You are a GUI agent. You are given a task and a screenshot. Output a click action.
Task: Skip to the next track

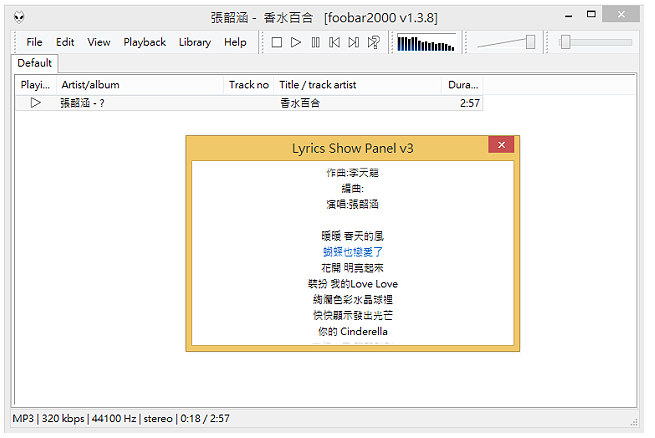coord(353,42)
